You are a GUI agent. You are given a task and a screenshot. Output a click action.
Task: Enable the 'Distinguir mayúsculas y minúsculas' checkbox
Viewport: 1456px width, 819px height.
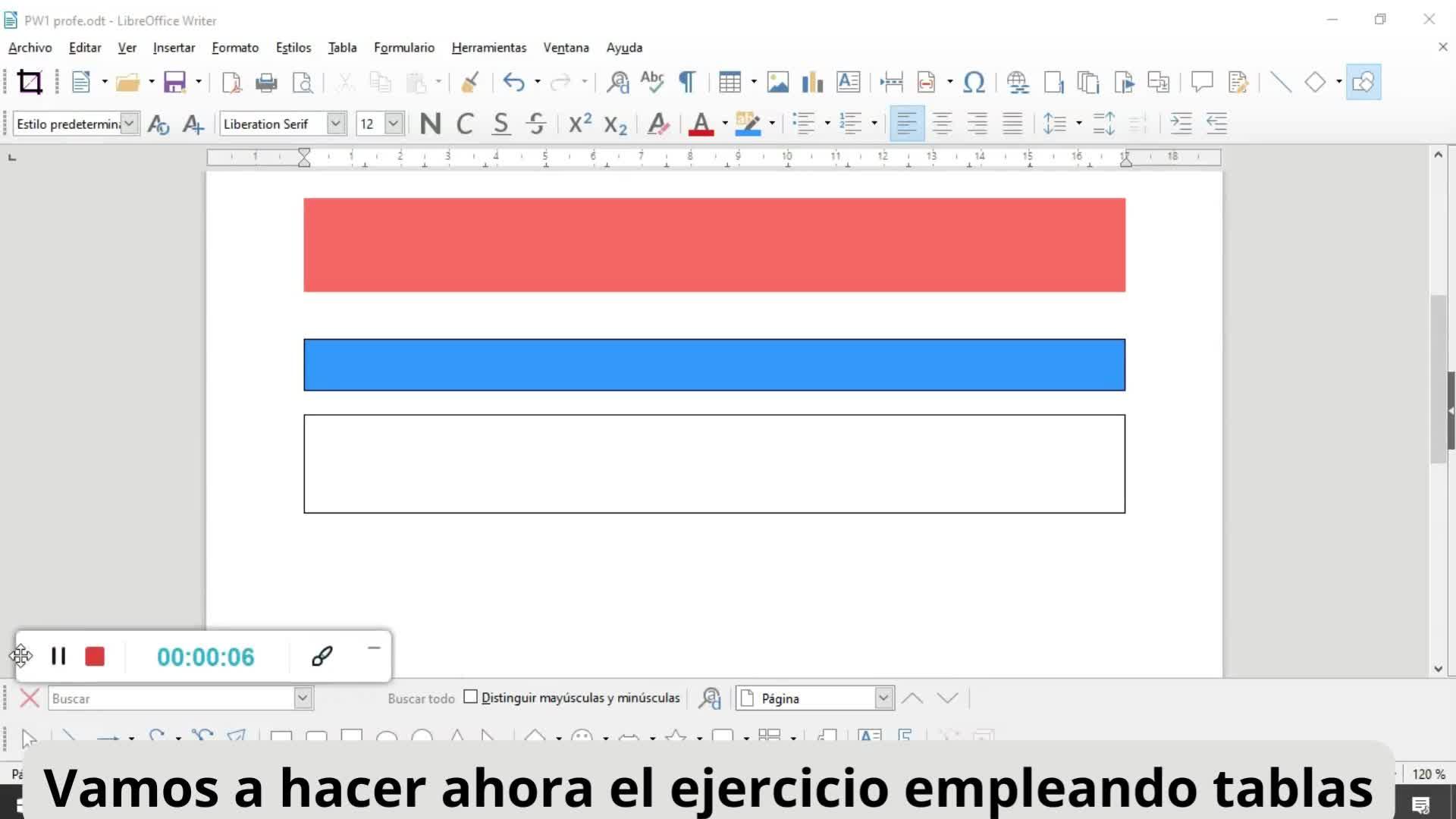(470, 697)
